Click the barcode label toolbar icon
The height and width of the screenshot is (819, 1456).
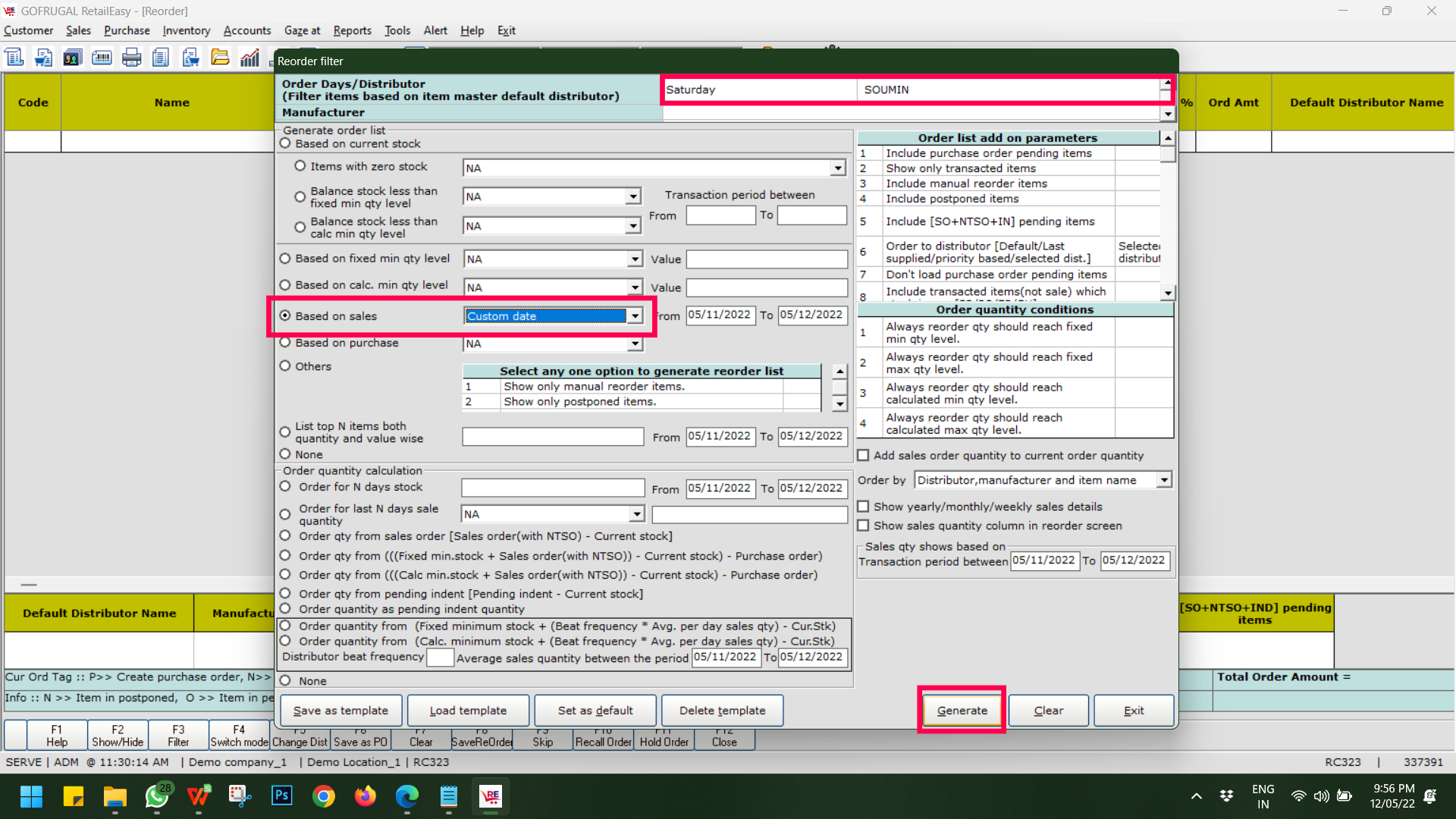(x=102, y=58)
